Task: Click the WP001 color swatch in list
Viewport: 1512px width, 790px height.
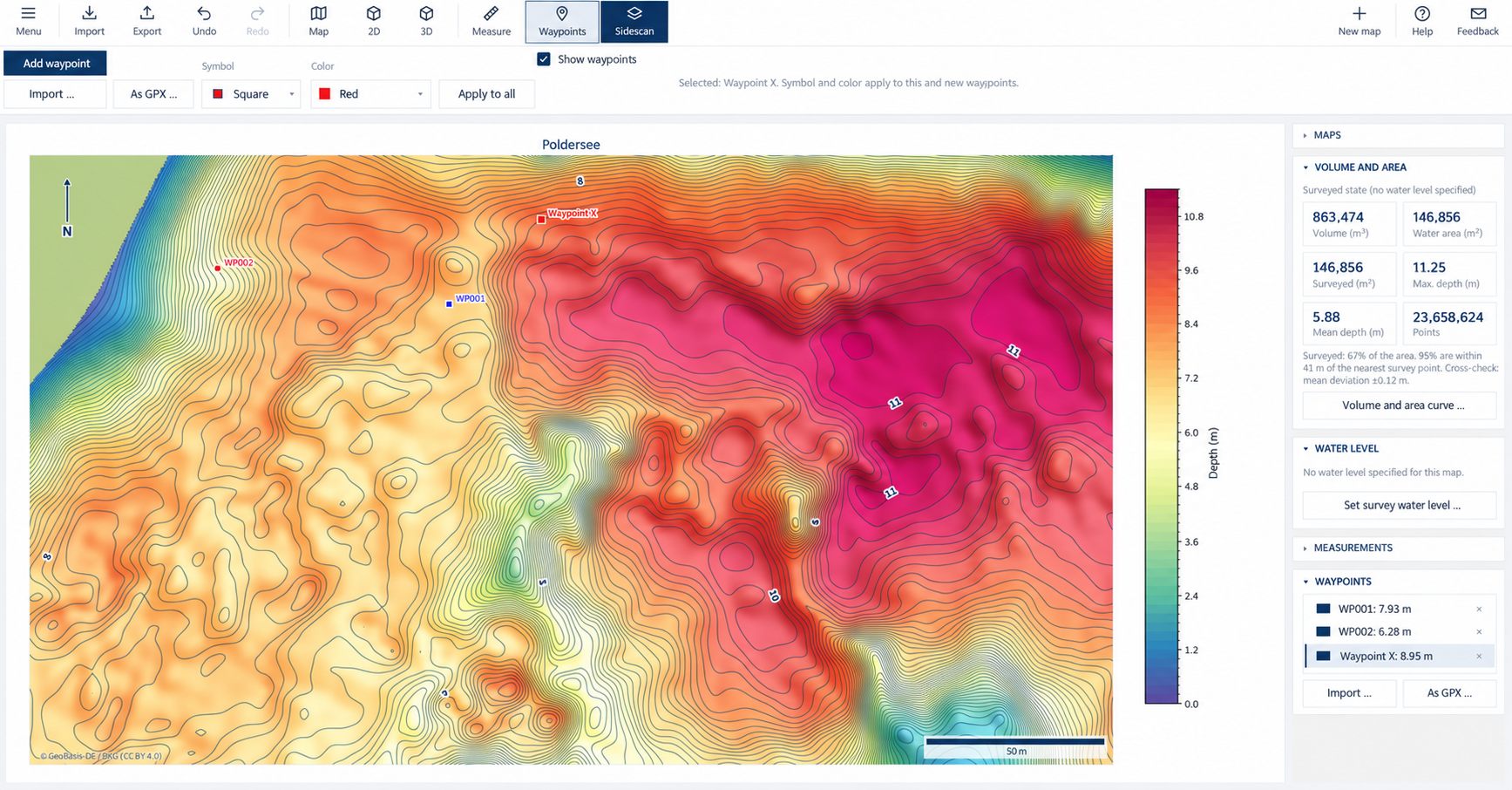Action: [x=1323, y=609]
